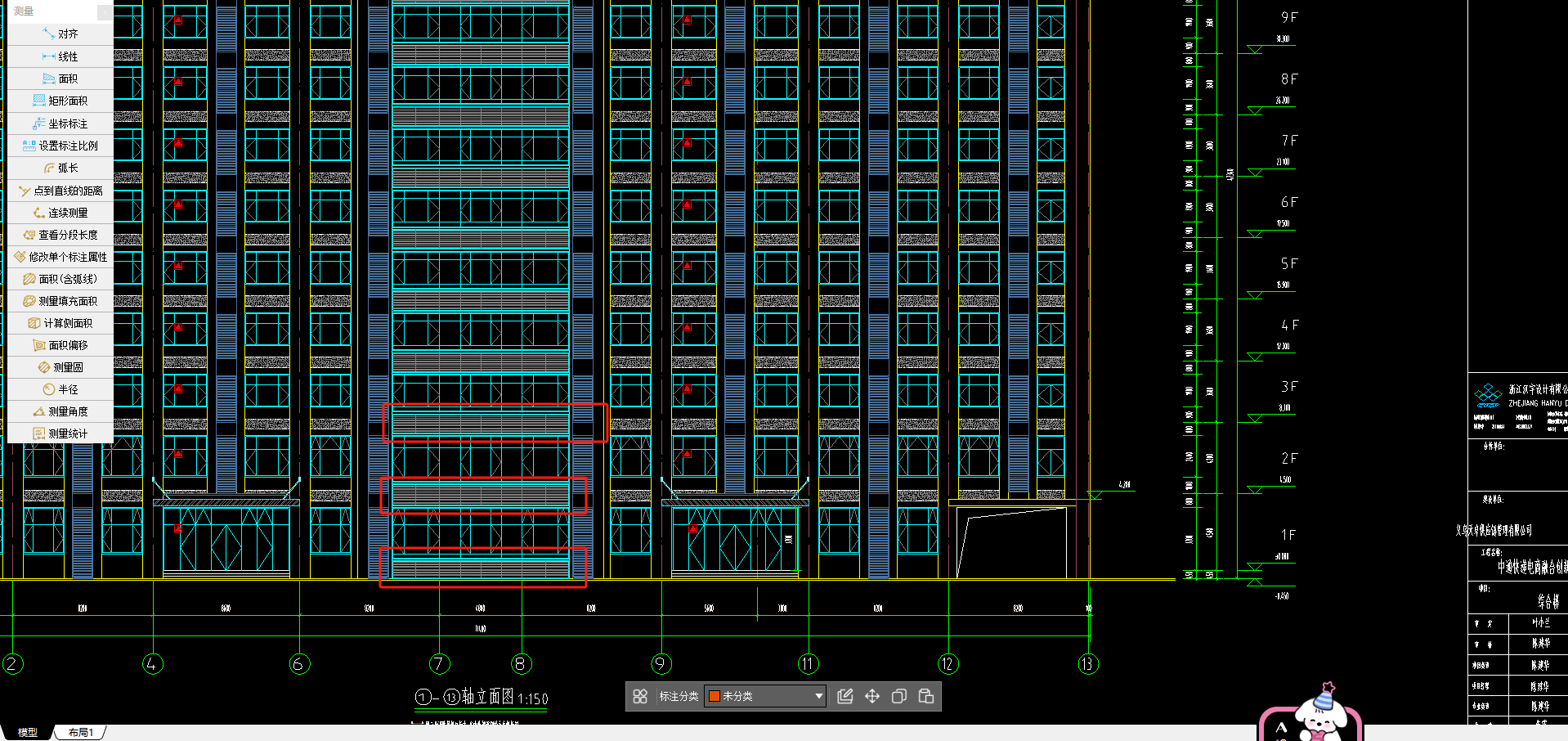
Task: Click the orange 未分类 color swatch
Action: [714, 696]
